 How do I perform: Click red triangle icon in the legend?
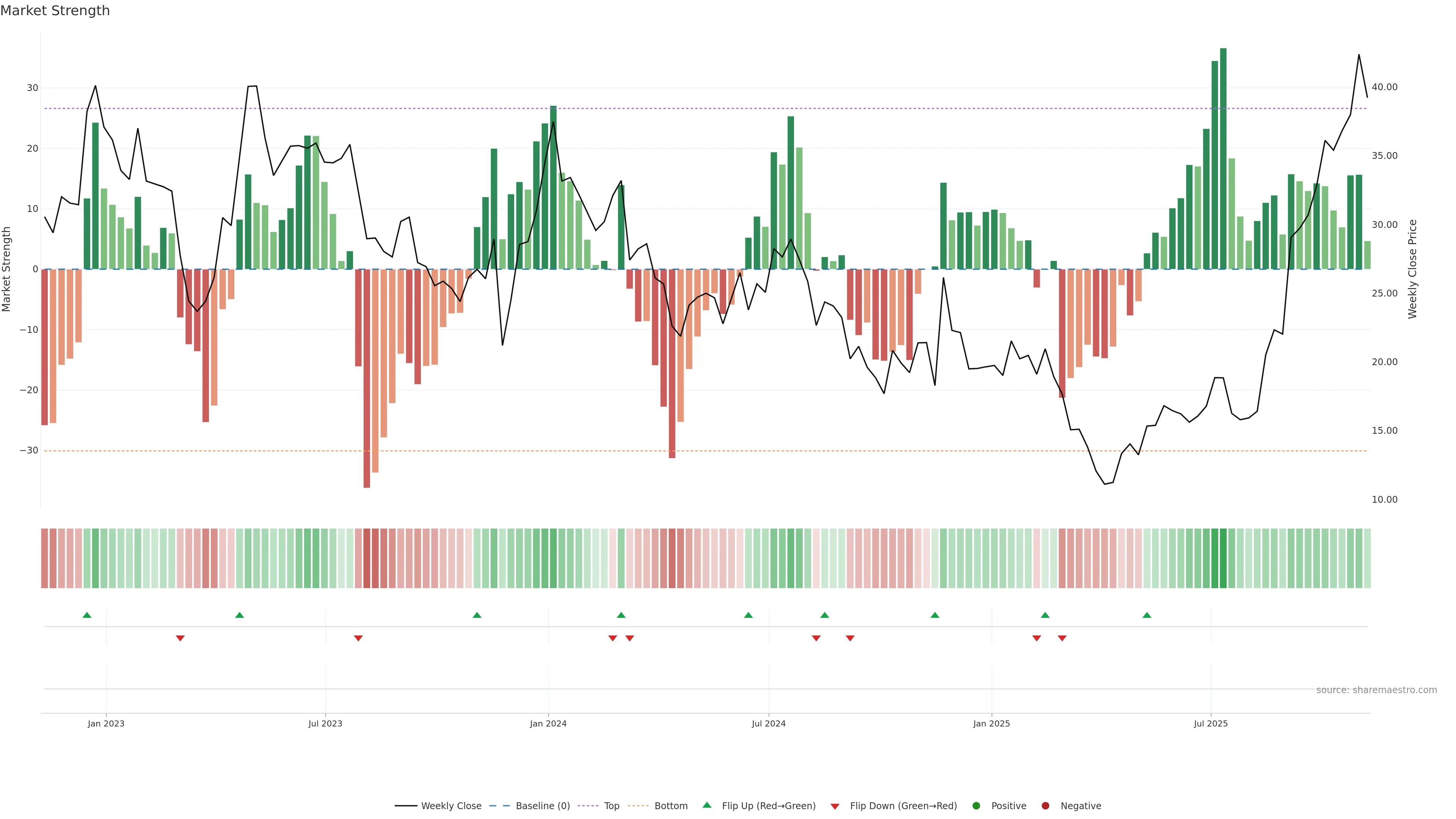pos(835,806)
